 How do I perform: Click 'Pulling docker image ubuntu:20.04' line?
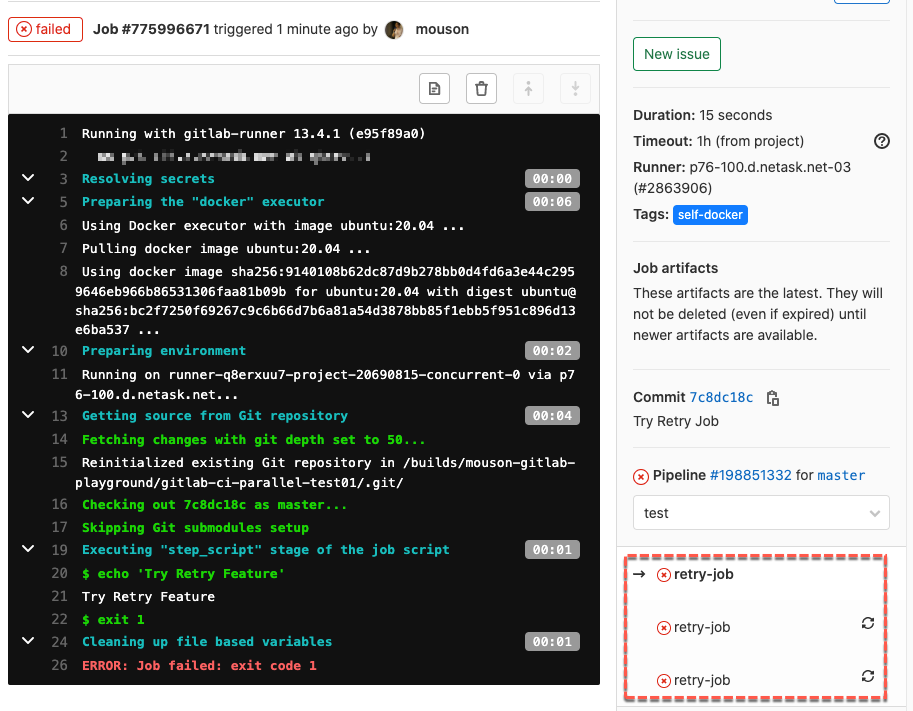(226, 249)
